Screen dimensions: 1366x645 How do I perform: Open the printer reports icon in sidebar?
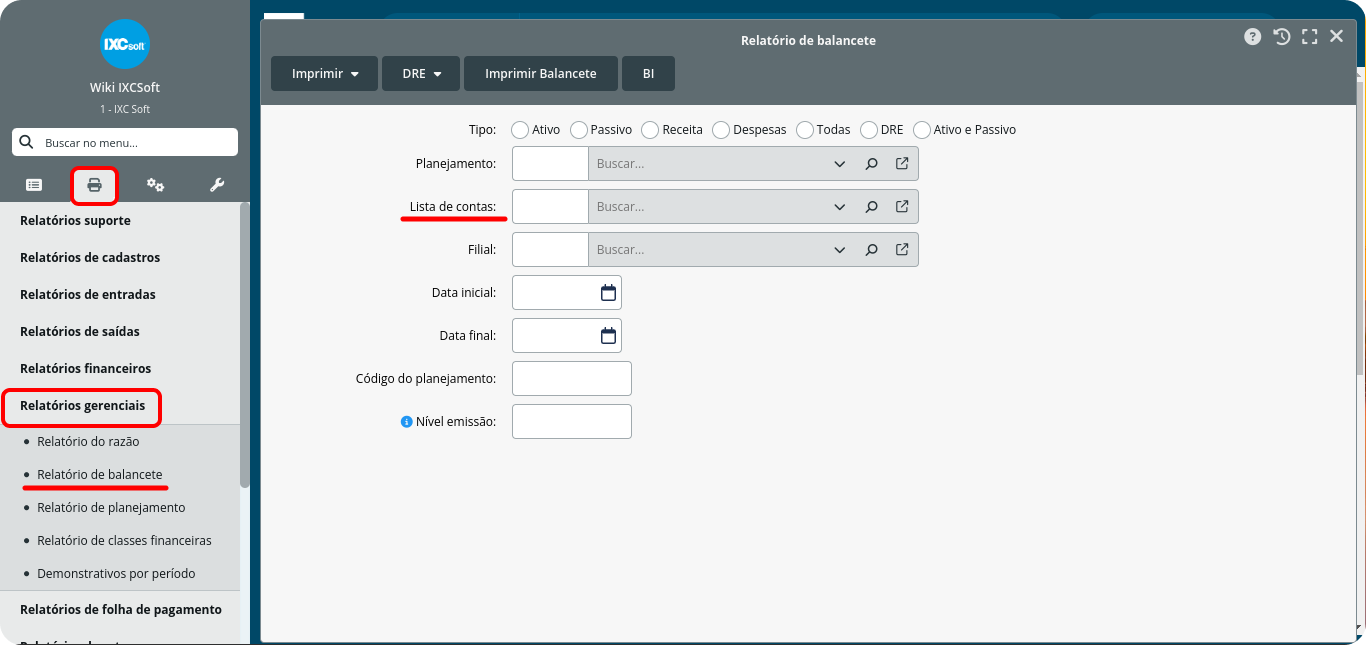tap(95, 185)
